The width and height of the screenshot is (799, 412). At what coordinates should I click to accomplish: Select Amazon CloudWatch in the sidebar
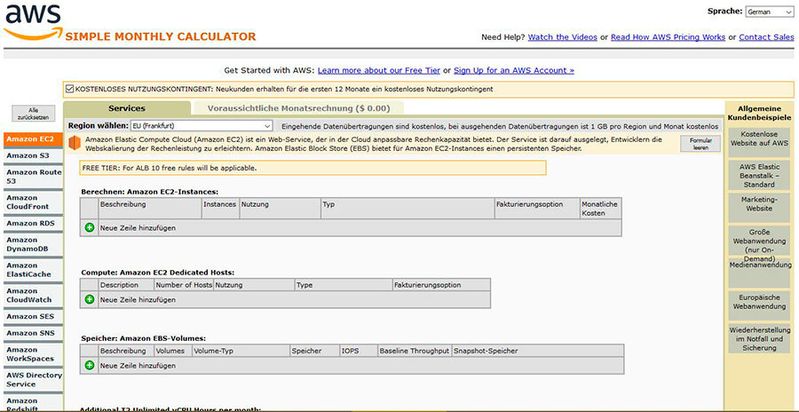[x=33, y=295]
